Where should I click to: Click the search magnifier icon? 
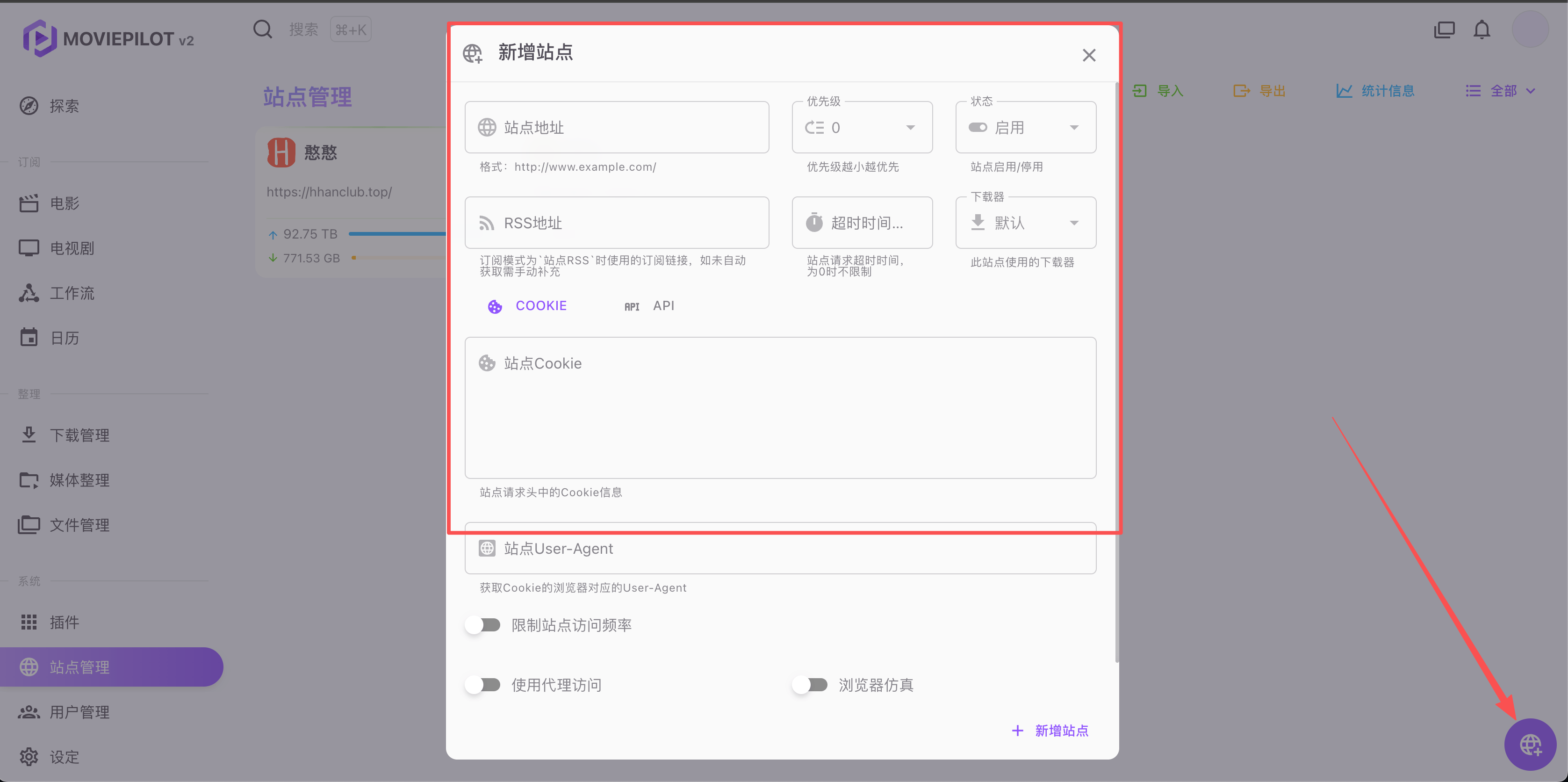click(x=262, y=29)
